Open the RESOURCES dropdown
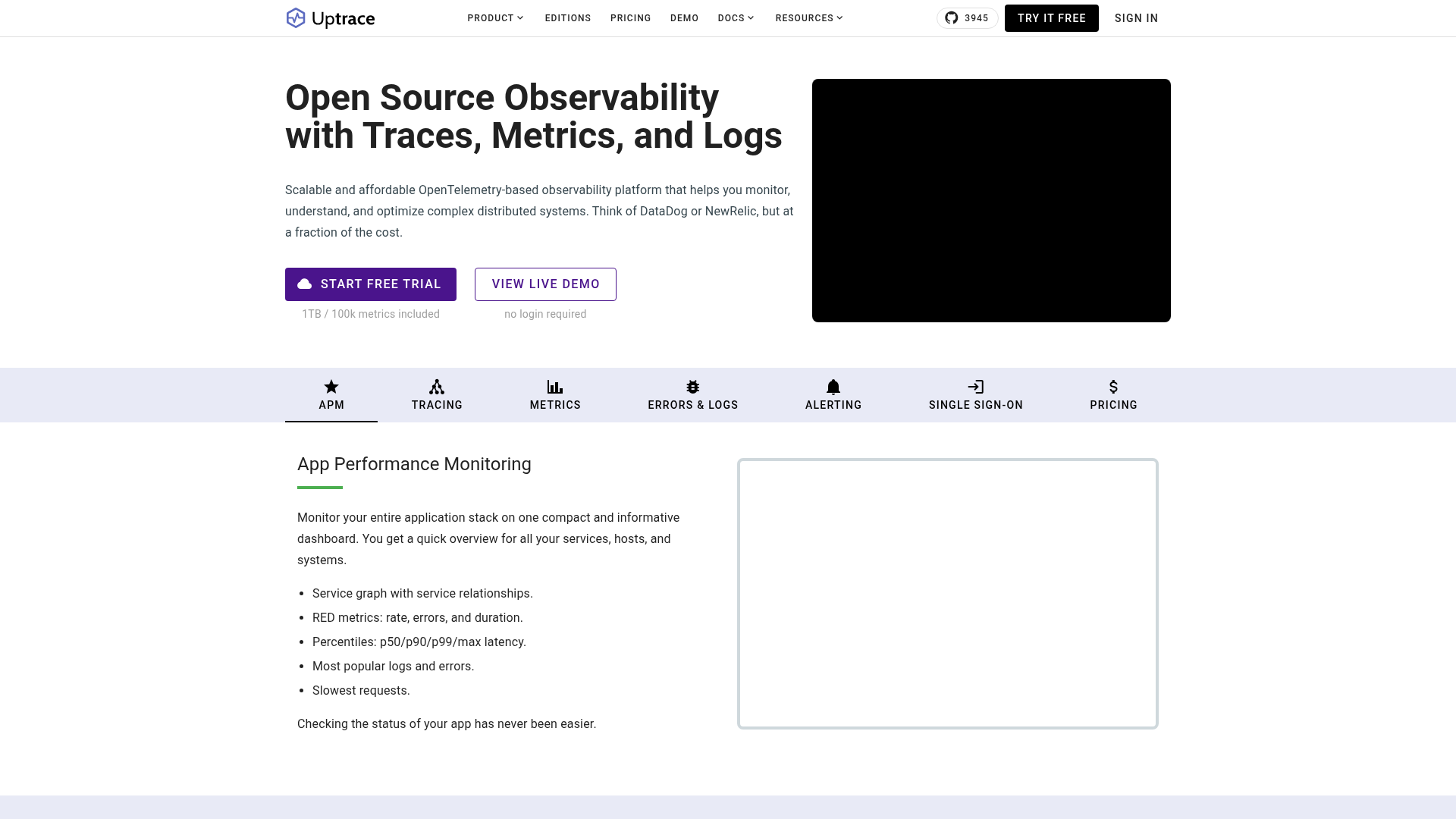 click(808, 17)
